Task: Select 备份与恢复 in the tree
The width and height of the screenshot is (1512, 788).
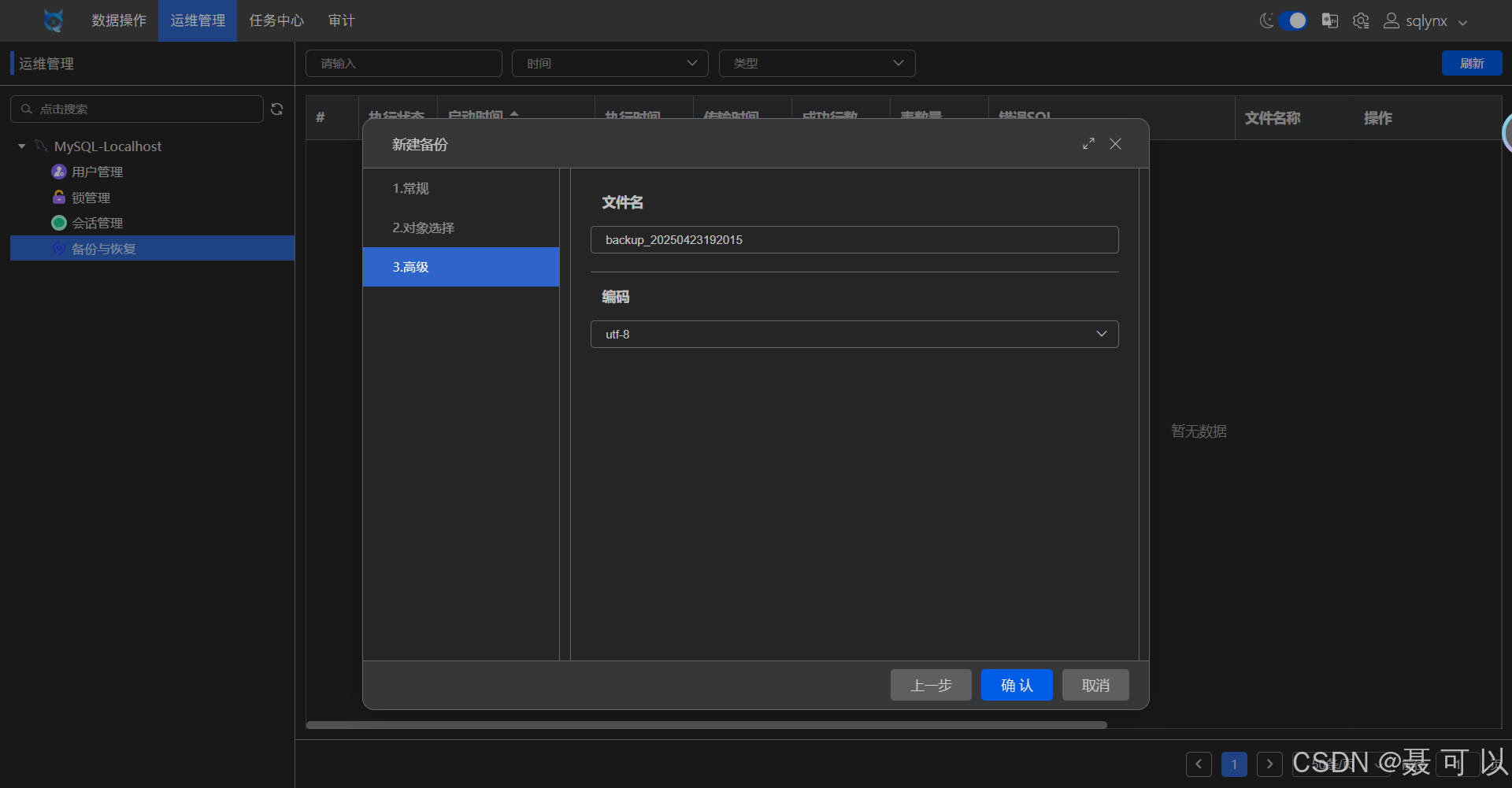Action: pos(152,249)
